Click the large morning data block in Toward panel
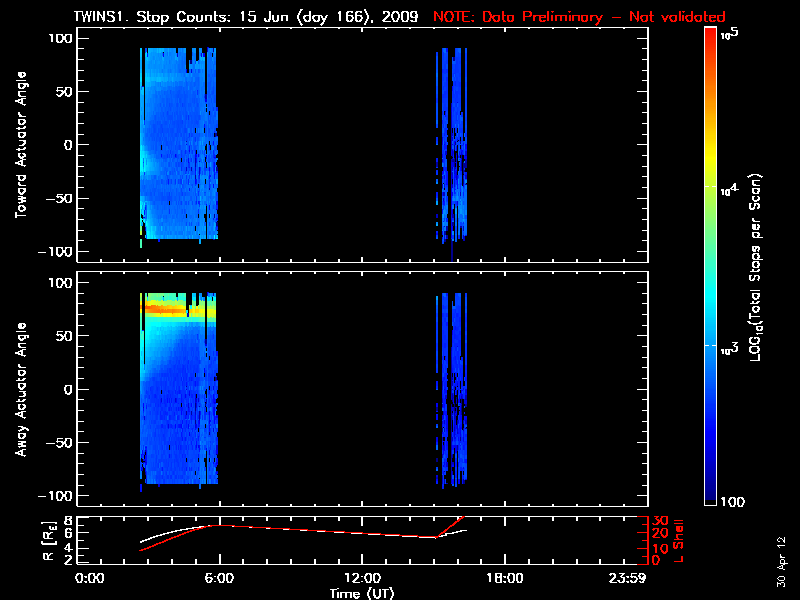 178,150
